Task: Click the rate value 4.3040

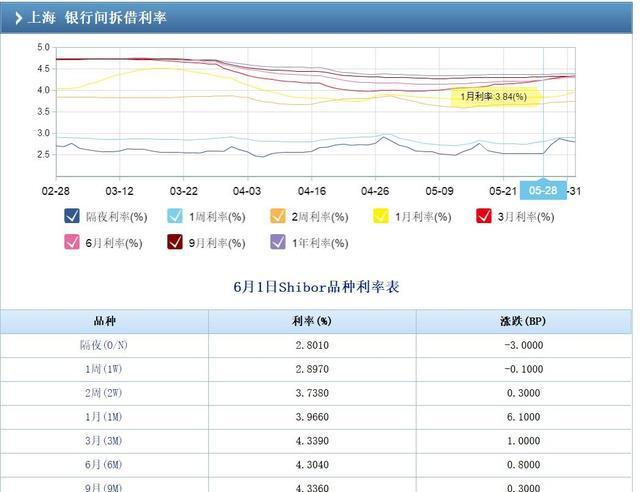Action: (312, 465)
